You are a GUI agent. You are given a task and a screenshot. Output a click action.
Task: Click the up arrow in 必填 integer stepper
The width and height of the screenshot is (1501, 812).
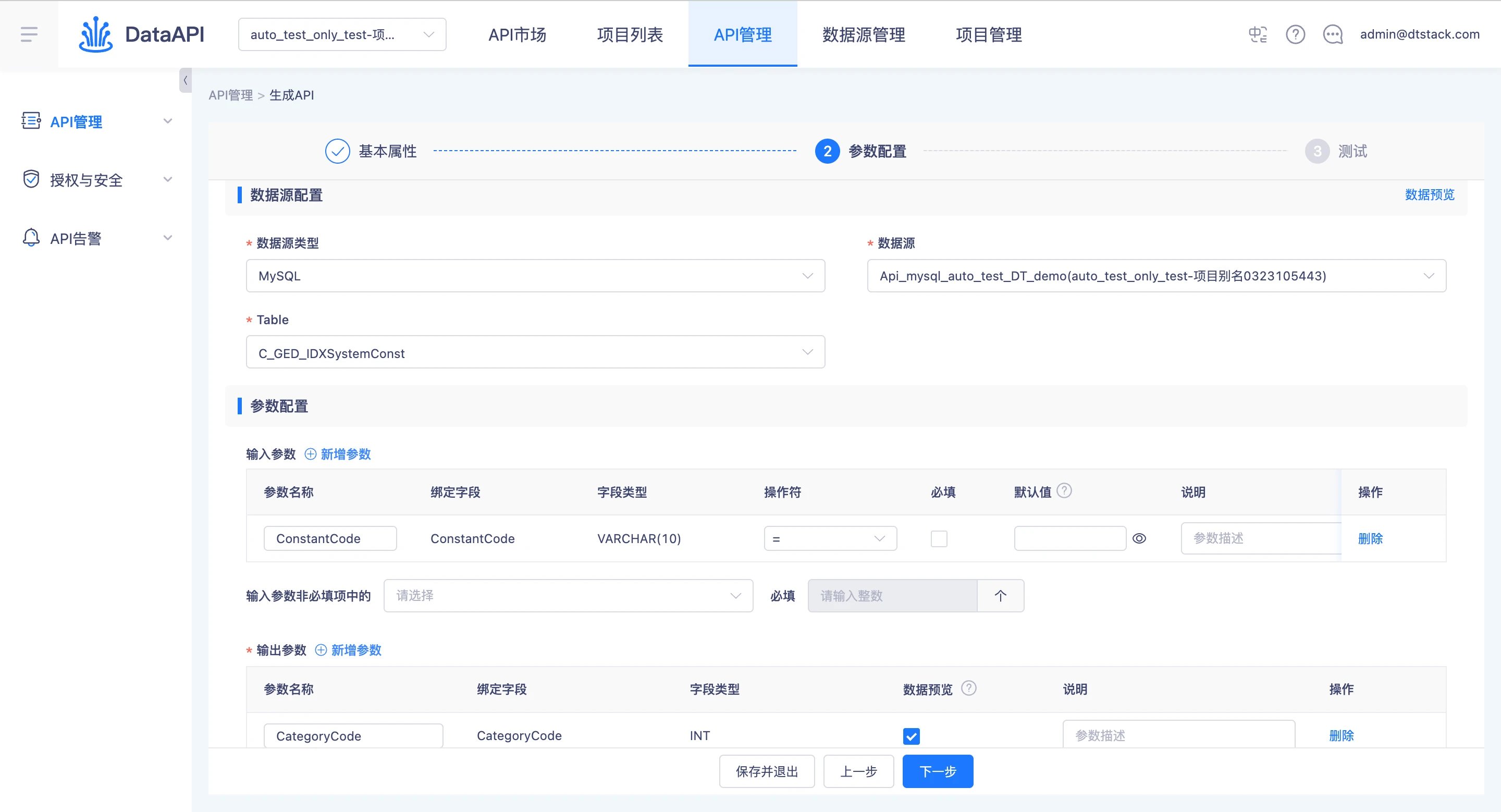pos(1001,595)
